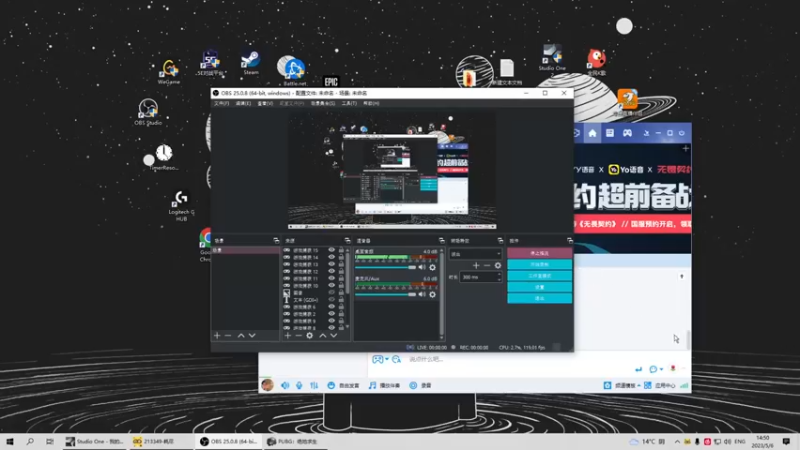Screen dimensions: 800x450
Task: Move source up with the Sources panel up arrow
Action: tap(322, 335)
